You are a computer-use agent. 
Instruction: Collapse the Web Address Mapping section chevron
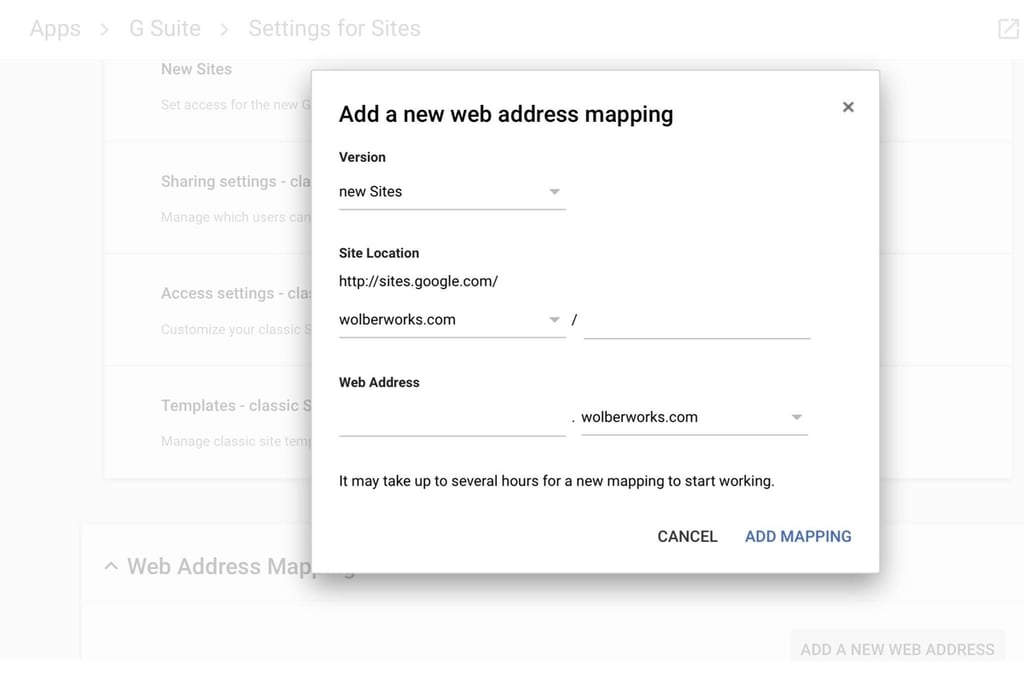(x=111, y=566)
